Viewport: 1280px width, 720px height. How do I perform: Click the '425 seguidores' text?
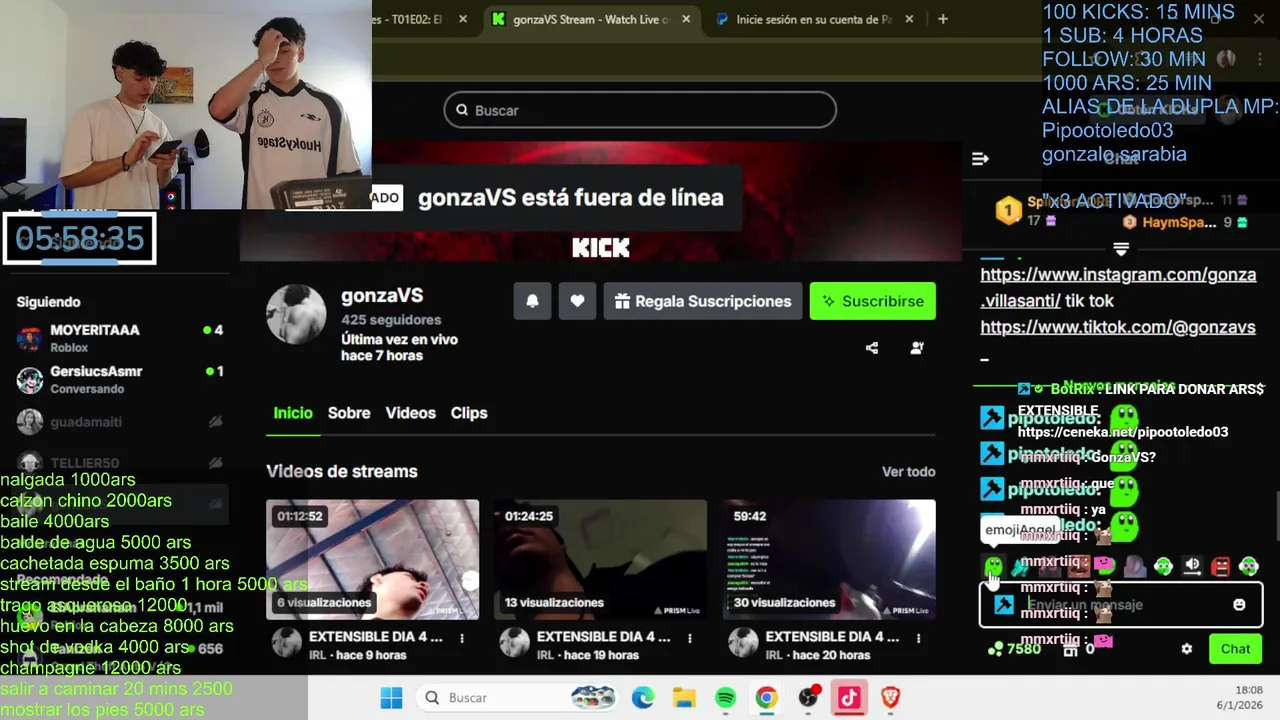tap(391, 320)
